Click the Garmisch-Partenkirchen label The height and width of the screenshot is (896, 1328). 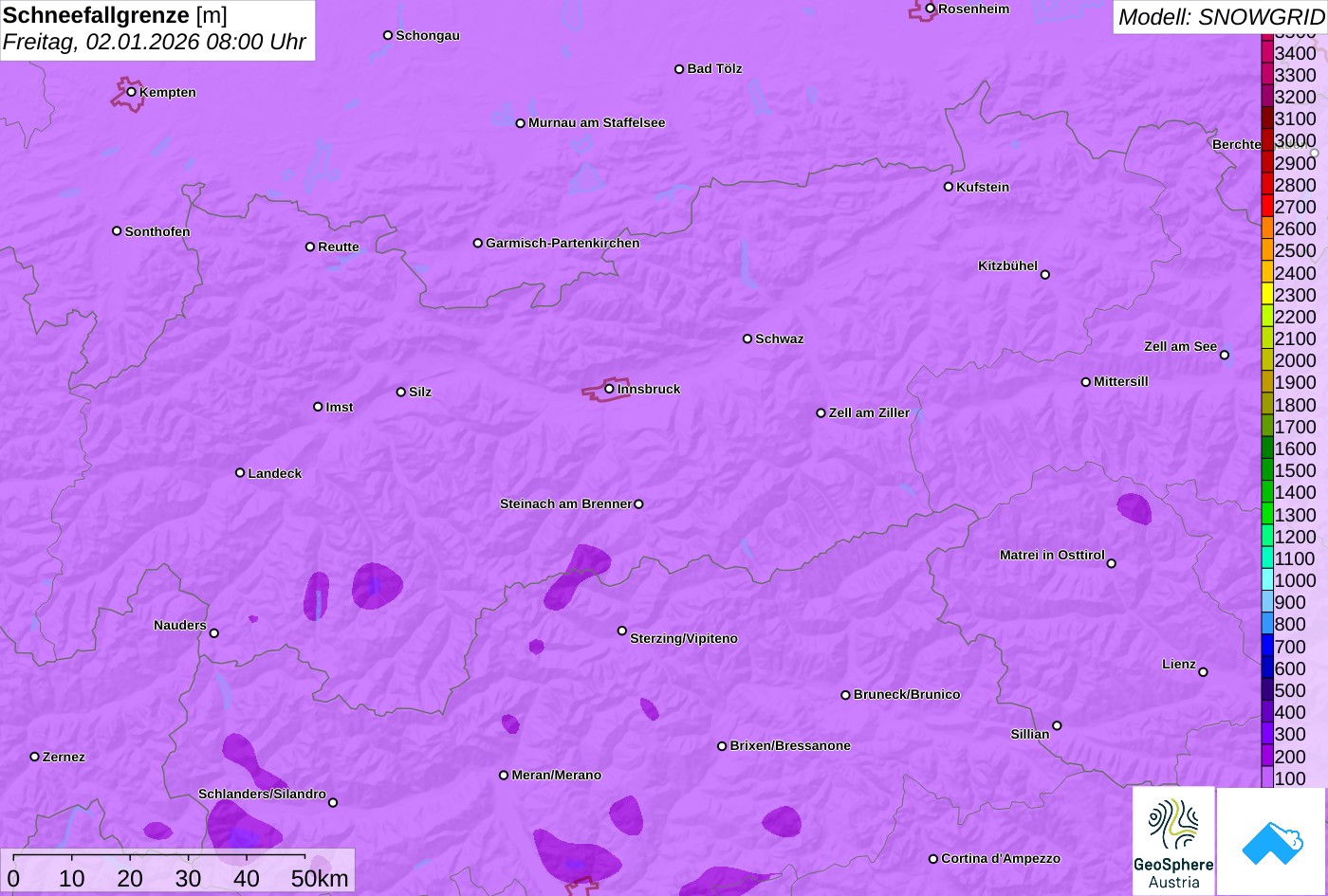(563, 243)
